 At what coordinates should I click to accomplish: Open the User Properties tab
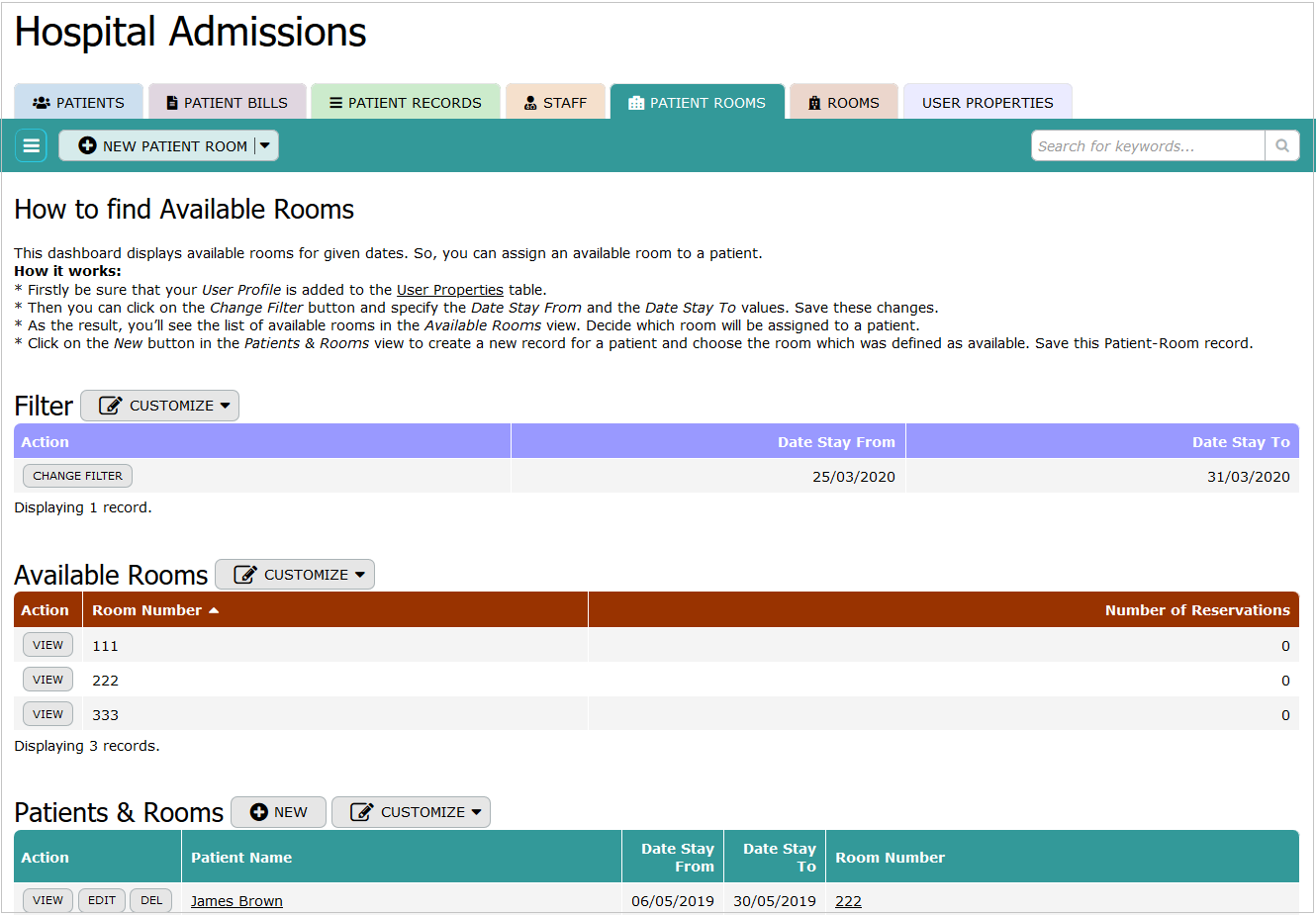(987, 102)
